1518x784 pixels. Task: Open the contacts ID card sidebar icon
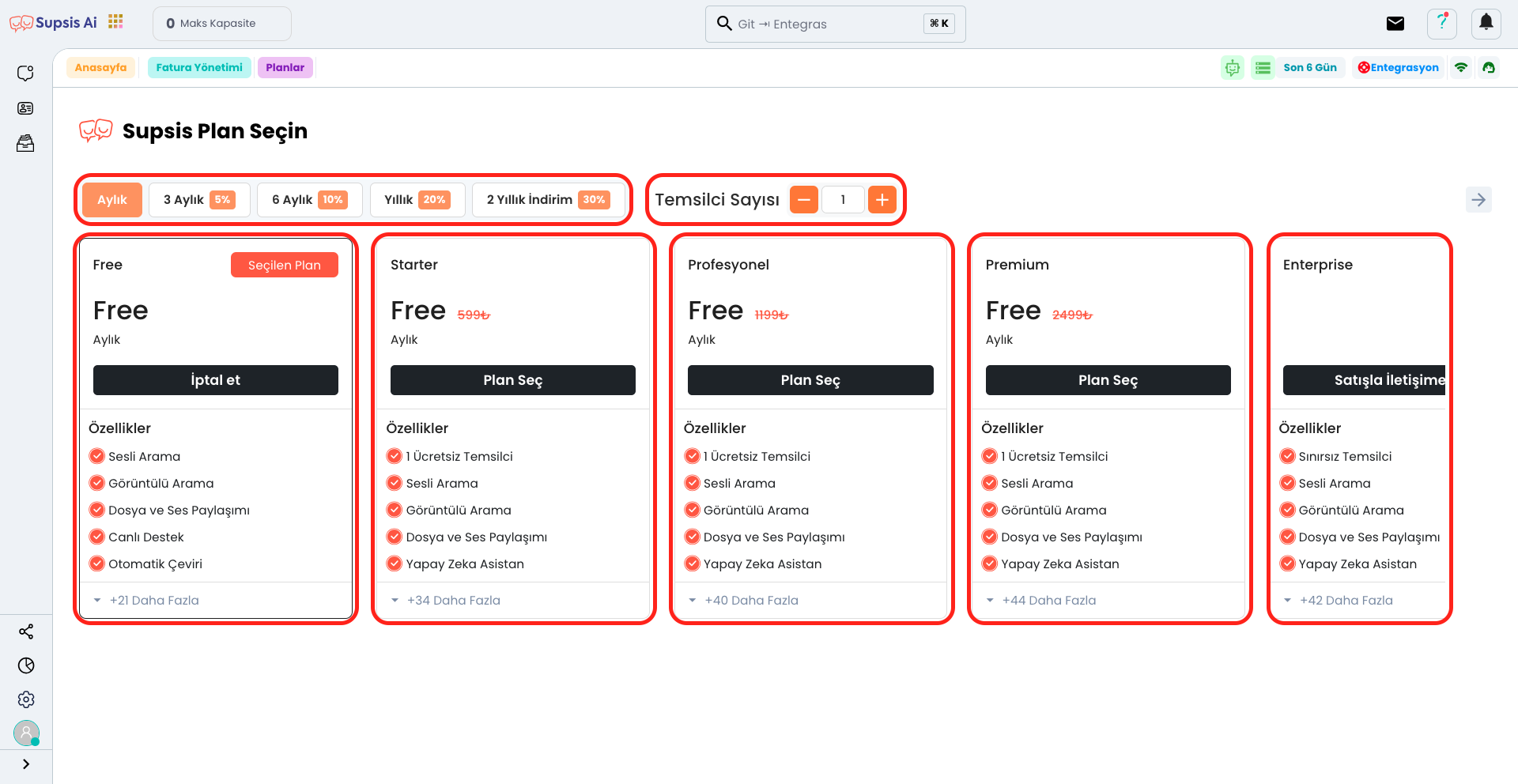pyautogui.click(x=25, y=108)
